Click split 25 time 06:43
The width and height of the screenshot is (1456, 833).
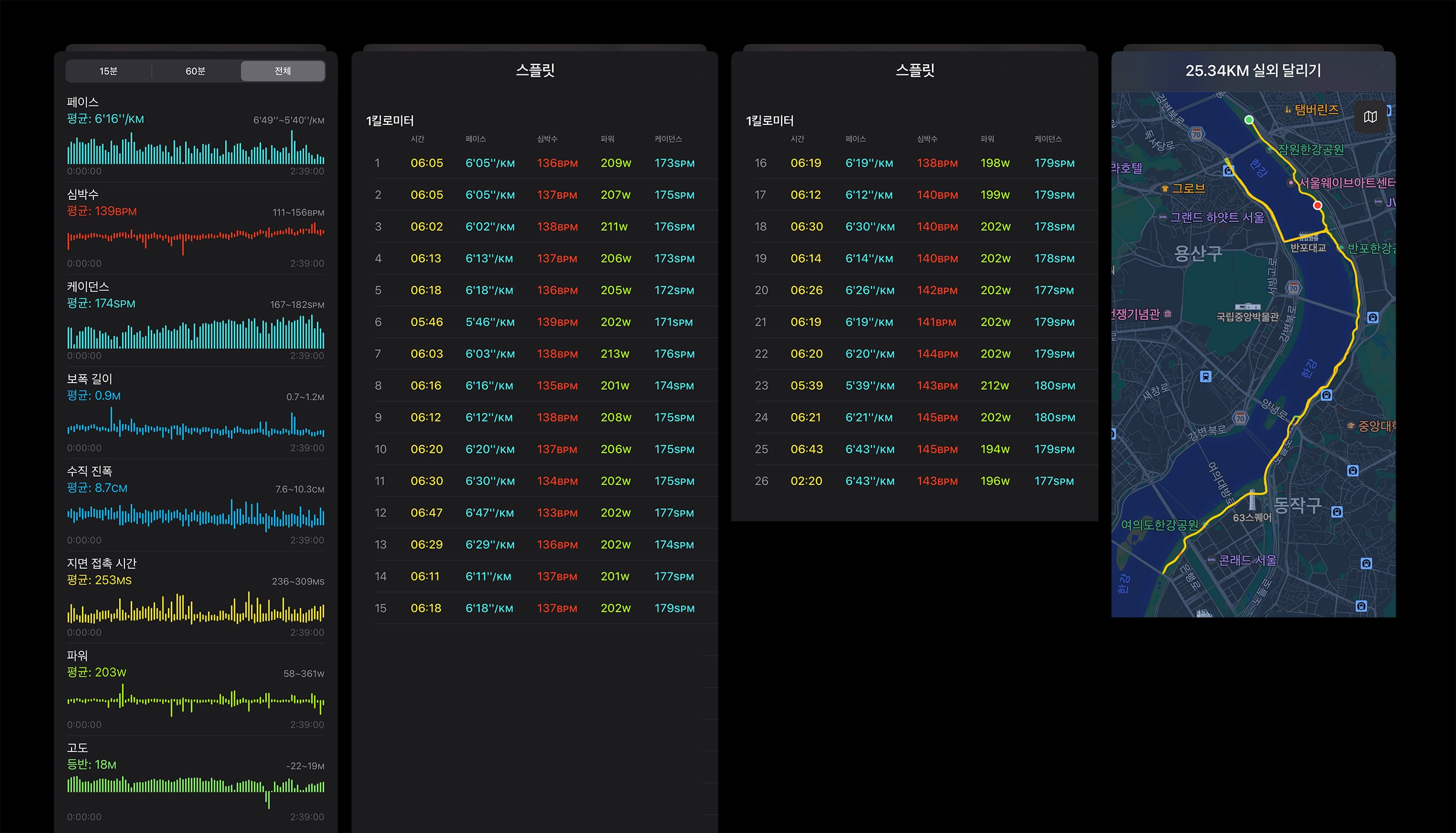pos(807,449)
